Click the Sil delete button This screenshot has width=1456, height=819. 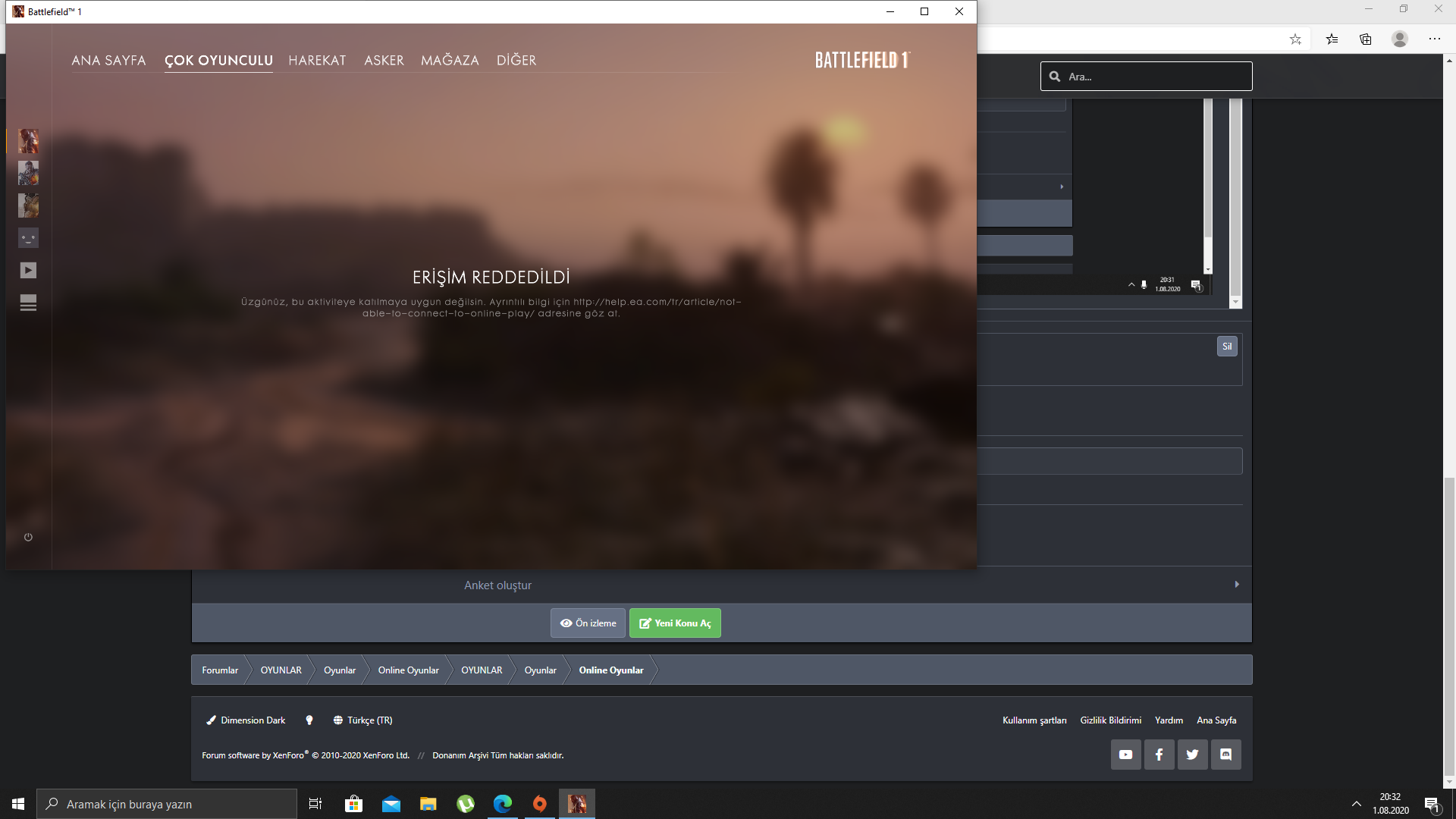(x=1227, y=347)
